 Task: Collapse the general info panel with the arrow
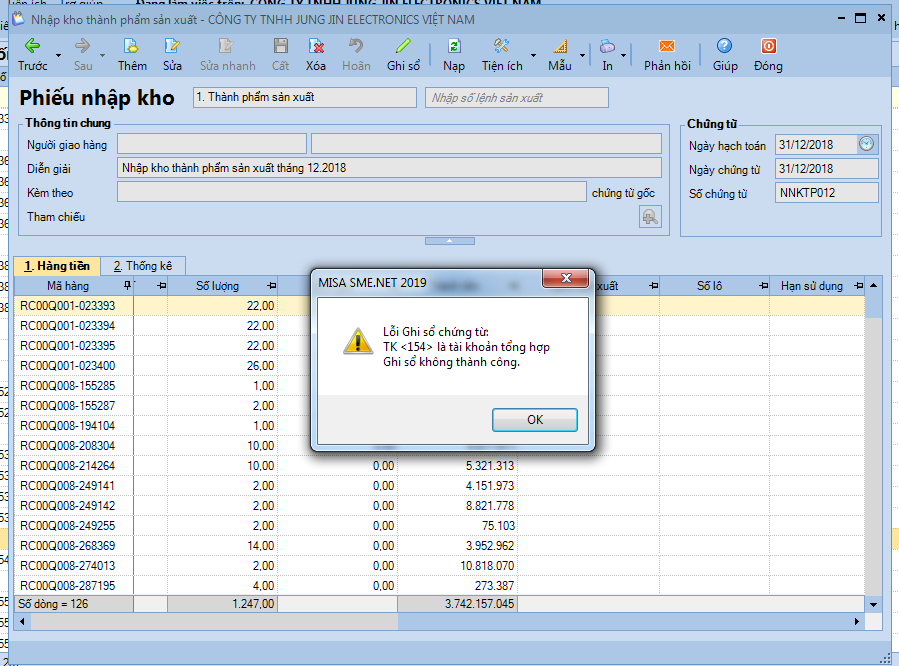[449, 241]
